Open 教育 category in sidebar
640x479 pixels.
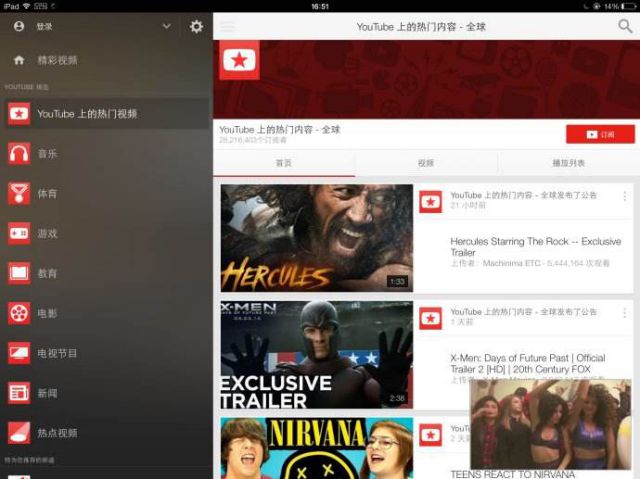click(x=47, y=273)
